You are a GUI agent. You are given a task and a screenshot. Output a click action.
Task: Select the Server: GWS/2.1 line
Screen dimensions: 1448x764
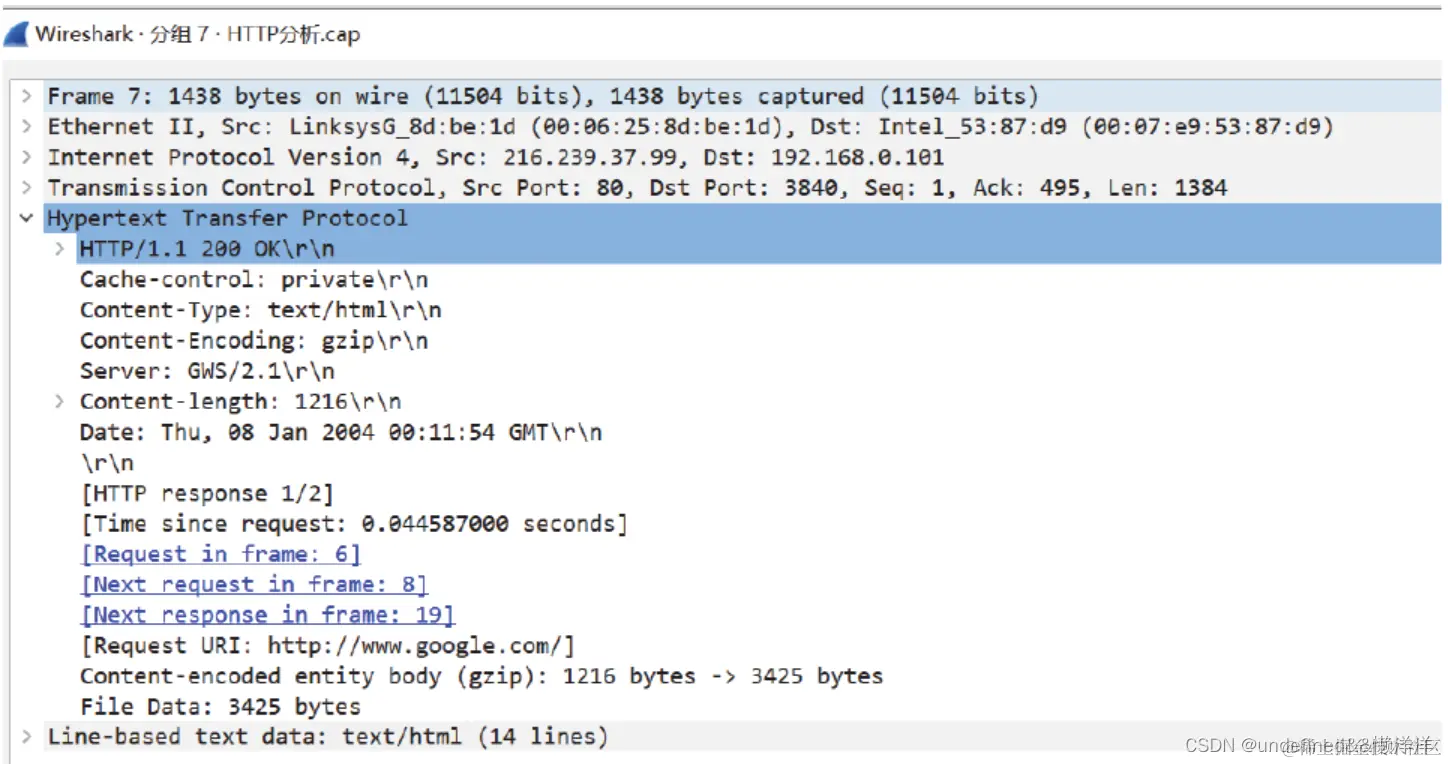[x=207, y=371]
